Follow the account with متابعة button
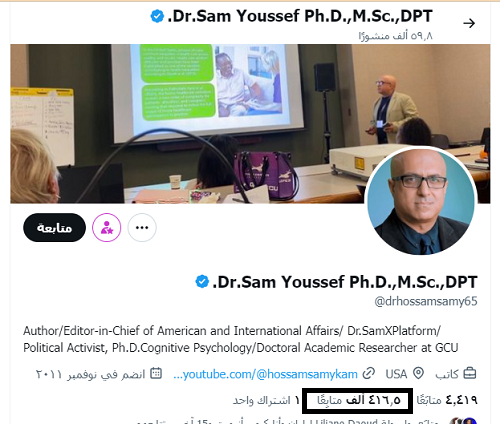This screenshot has height=424, width=500. coord(55,228)
